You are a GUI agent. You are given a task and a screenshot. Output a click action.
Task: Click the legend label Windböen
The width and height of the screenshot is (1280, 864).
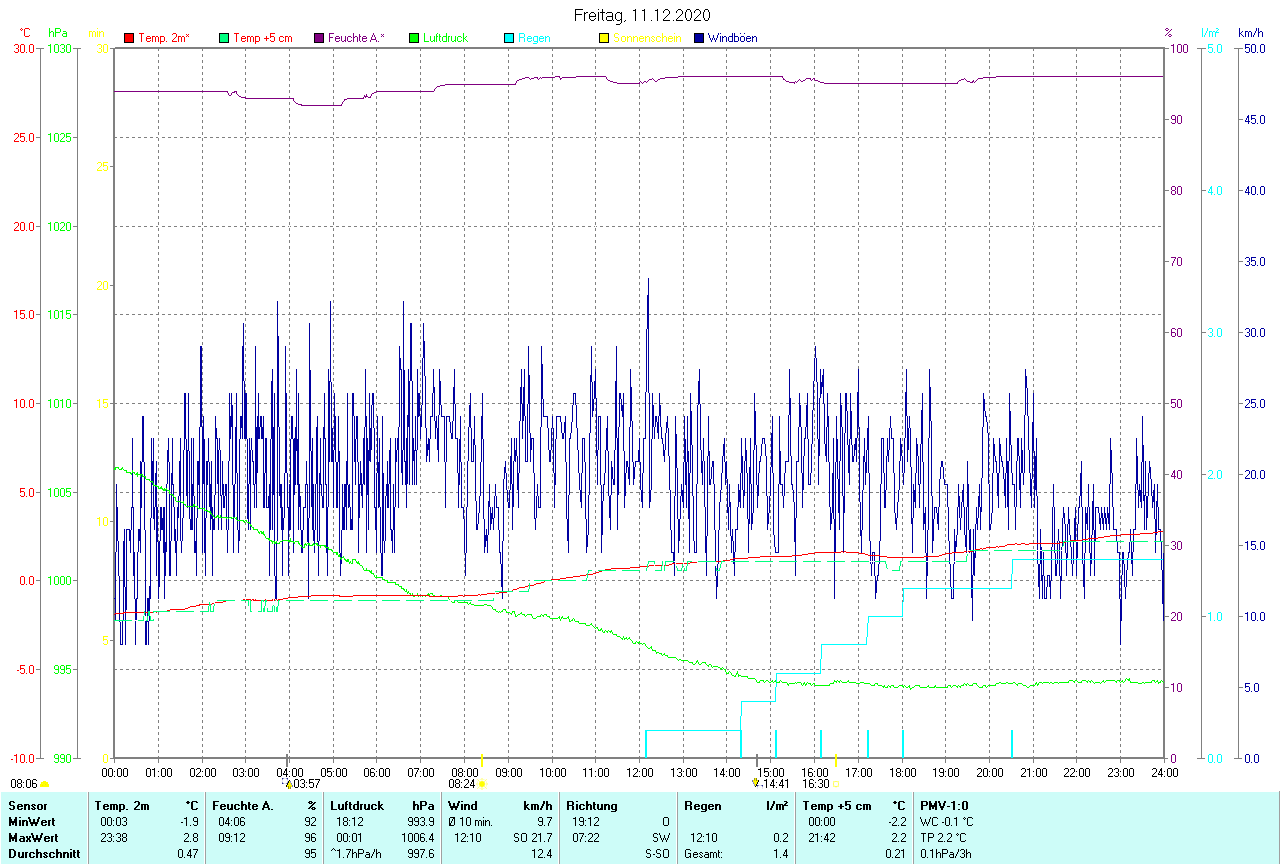coord(732,38)
